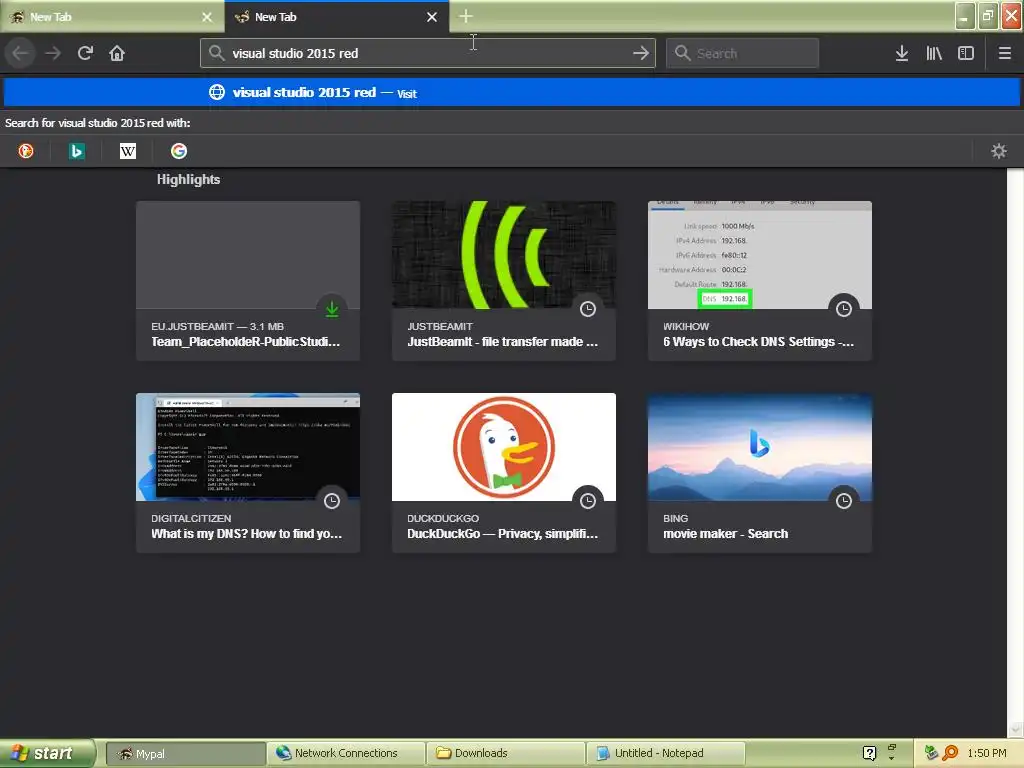This screenshot has height=768, width=1024.
Task: Click the Search box field
Action: (742, 53)
